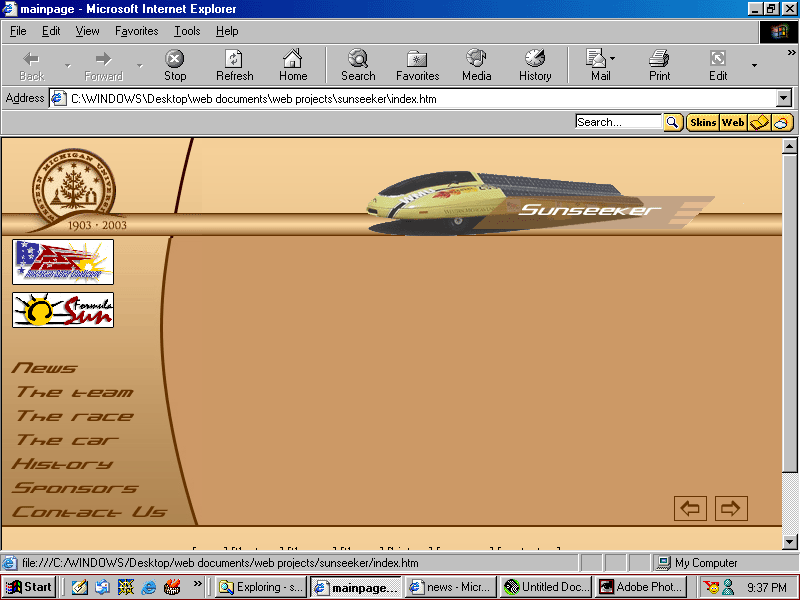This screenshot has height=600, width=800.
Task: Click the Sunseeker solar car banner
Action: pos(540,203)
